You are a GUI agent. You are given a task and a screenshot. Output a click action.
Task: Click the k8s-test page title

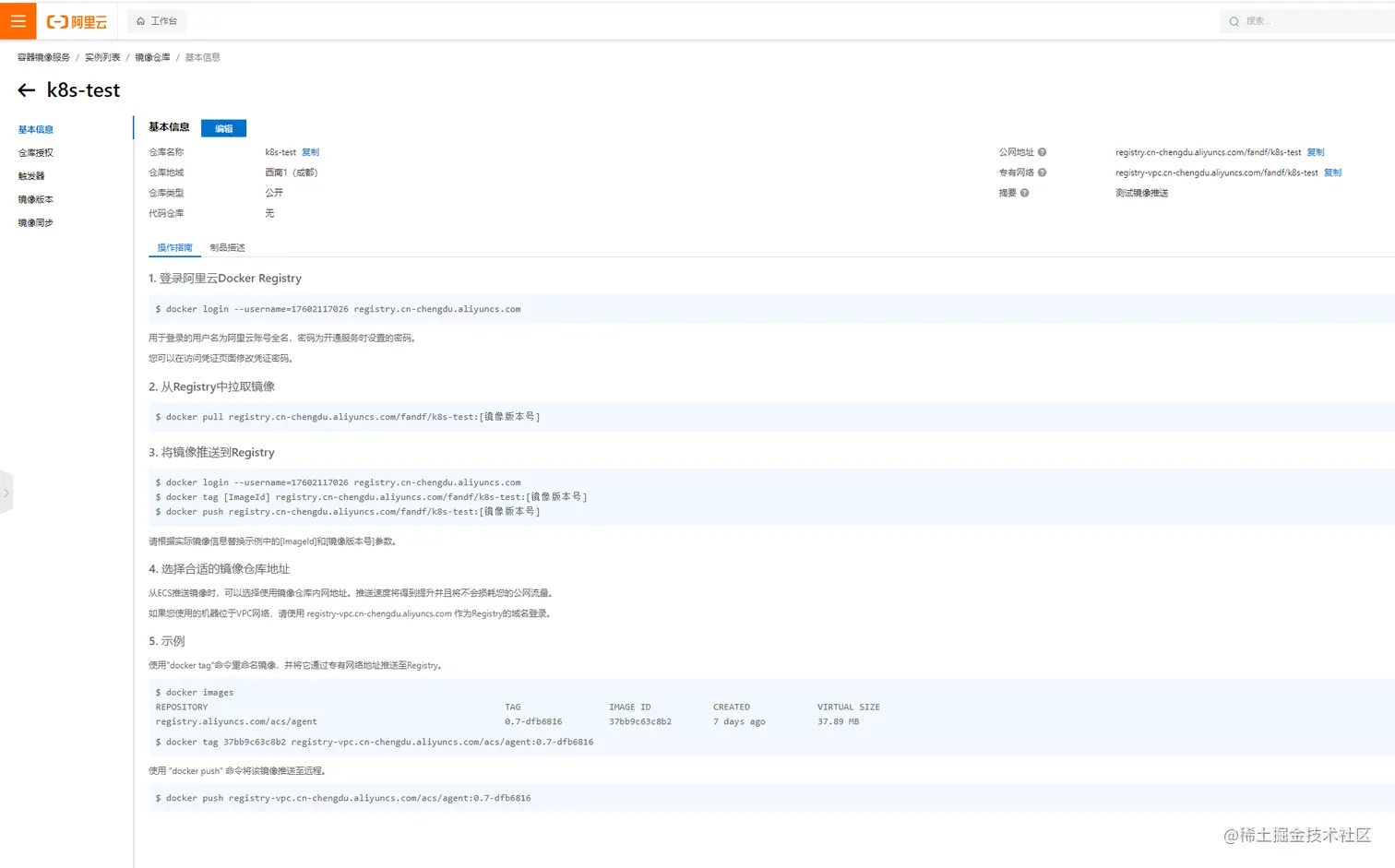point(83,90)
